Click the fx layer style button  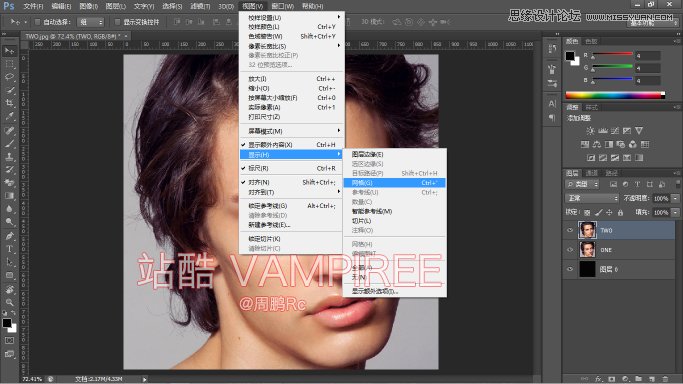(x=598, y=379)
